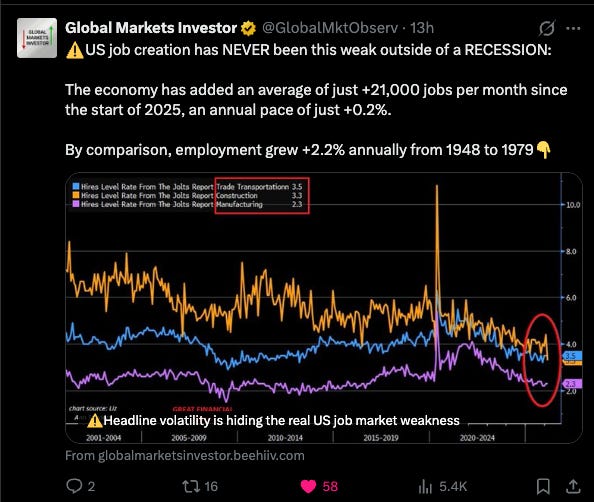Unlike the post via pink heart icon
This screenshot has height=502, width=594.
coord(308,486)
